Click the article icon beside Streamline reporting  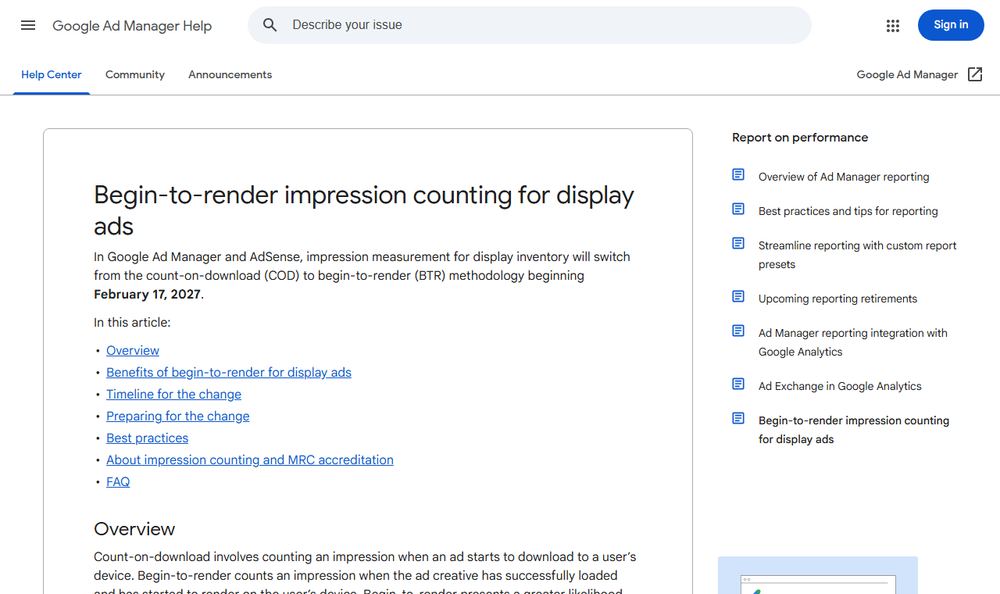[738, 244]
